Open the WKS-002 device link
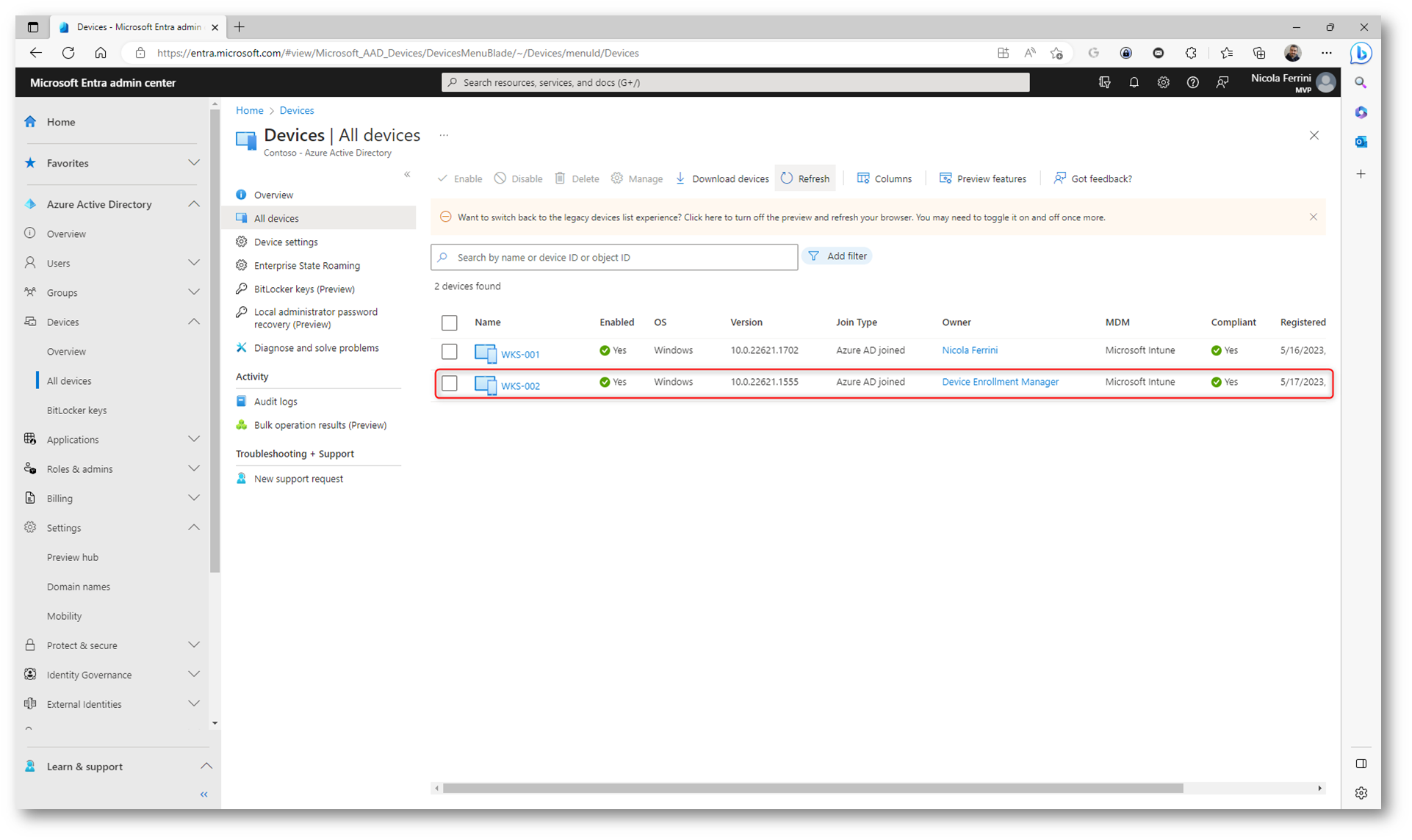This screenshot has width=1412, height=840. (x=520, y=385)
